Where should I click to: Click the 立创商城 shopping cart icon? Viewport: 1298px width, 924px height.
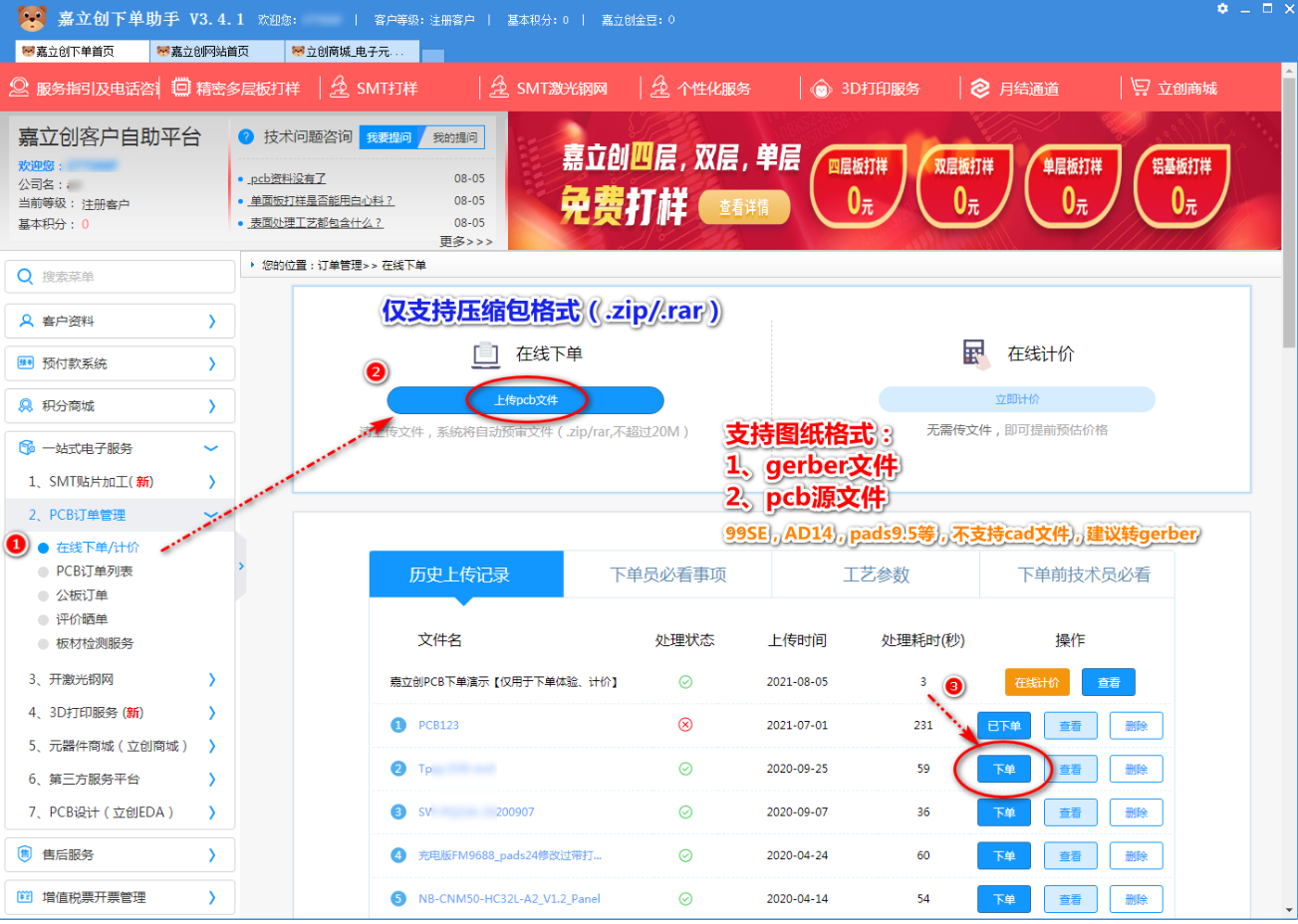(1140, 88)
